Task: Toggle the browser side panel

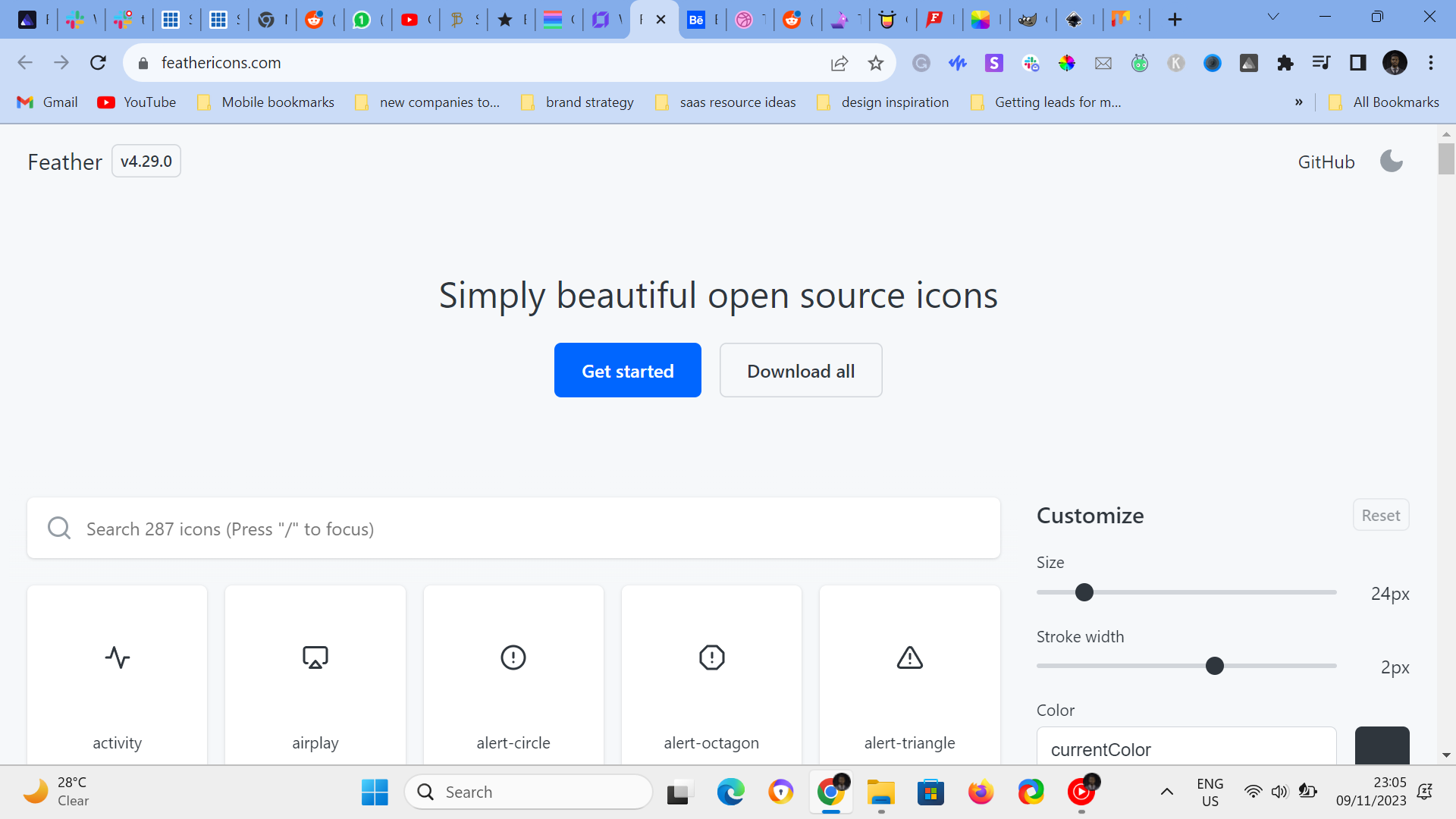Action: 1357,63
